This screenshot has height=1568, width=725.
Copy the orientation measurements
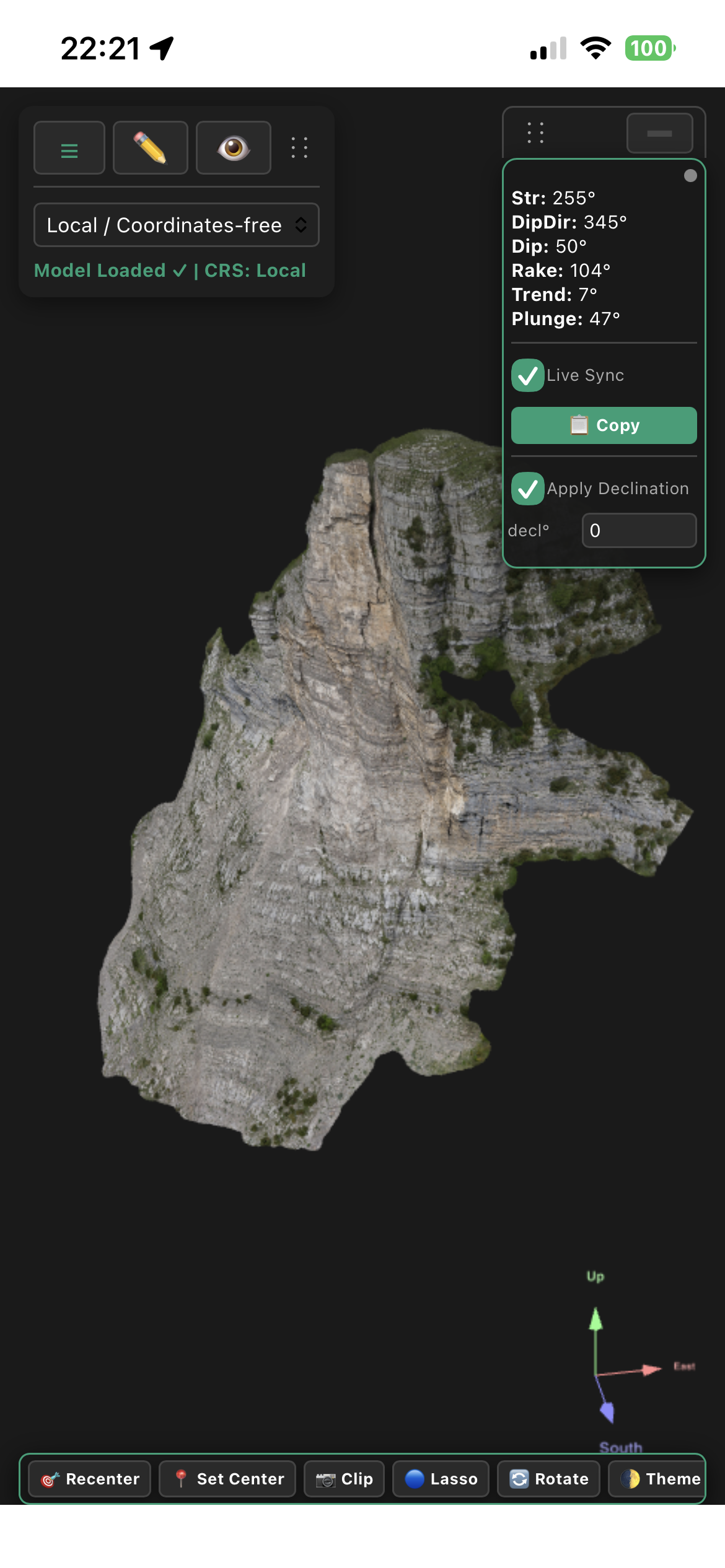[x=604, y=425]
